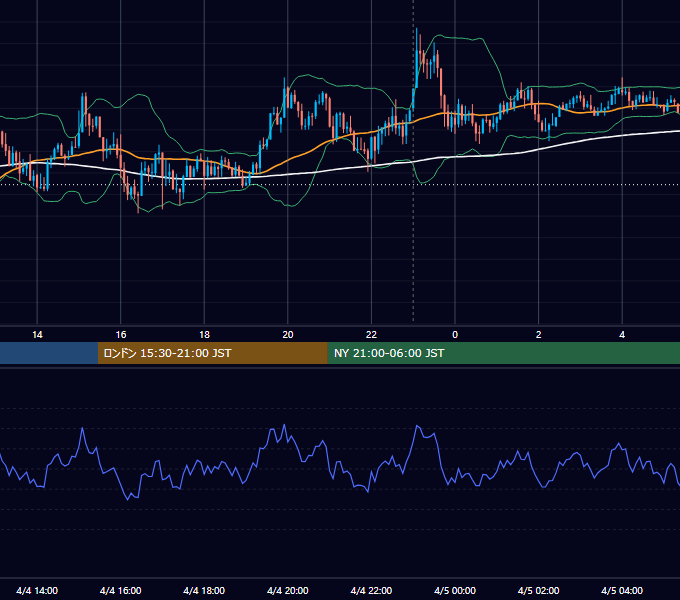The height and width of the screenshot is (600, 680).
Task: Click the 4 hour label on the price chart axis
Action: 622,335
